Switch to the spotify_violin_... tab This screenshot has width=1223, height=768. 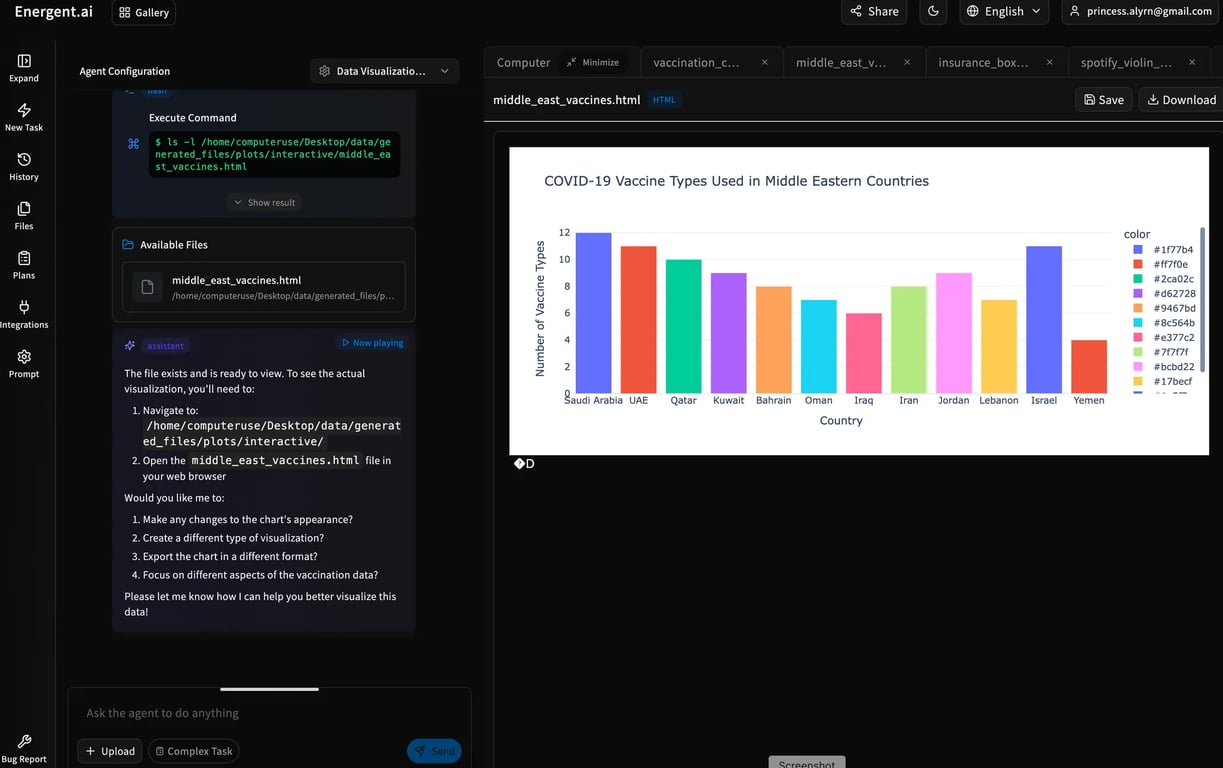(1126, 62)
